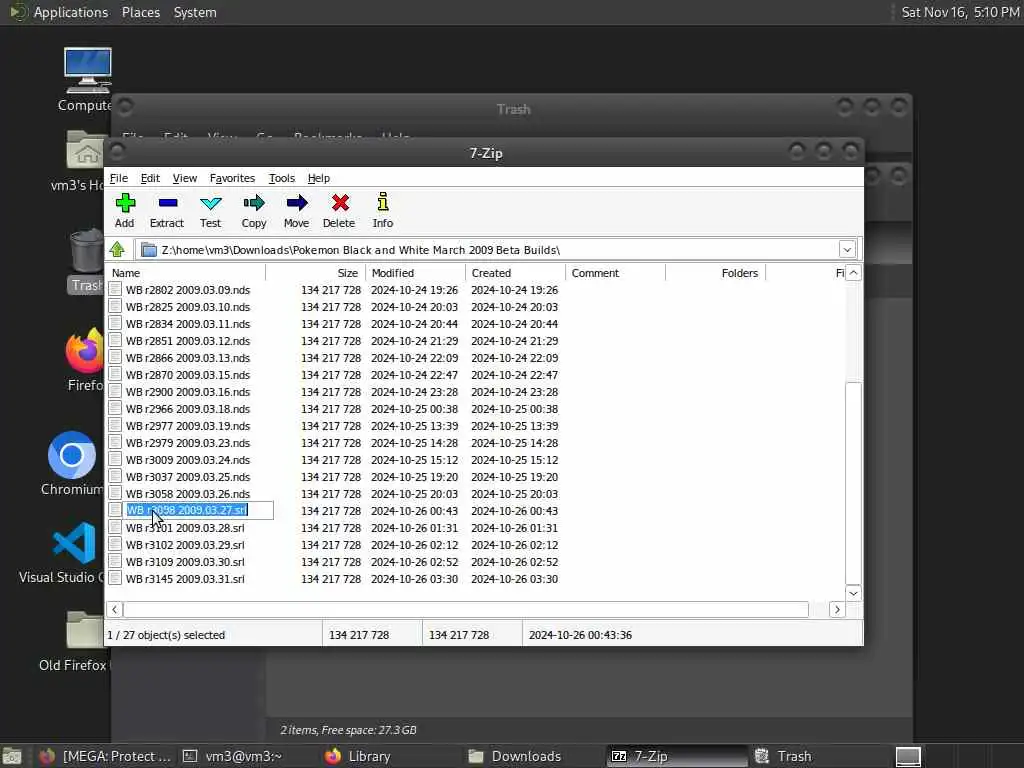Image resolution: width=1024 pixels, height=768 pixels.
Task: Click the scroll-up arrow of file list
Action: [x=853, y=273]
